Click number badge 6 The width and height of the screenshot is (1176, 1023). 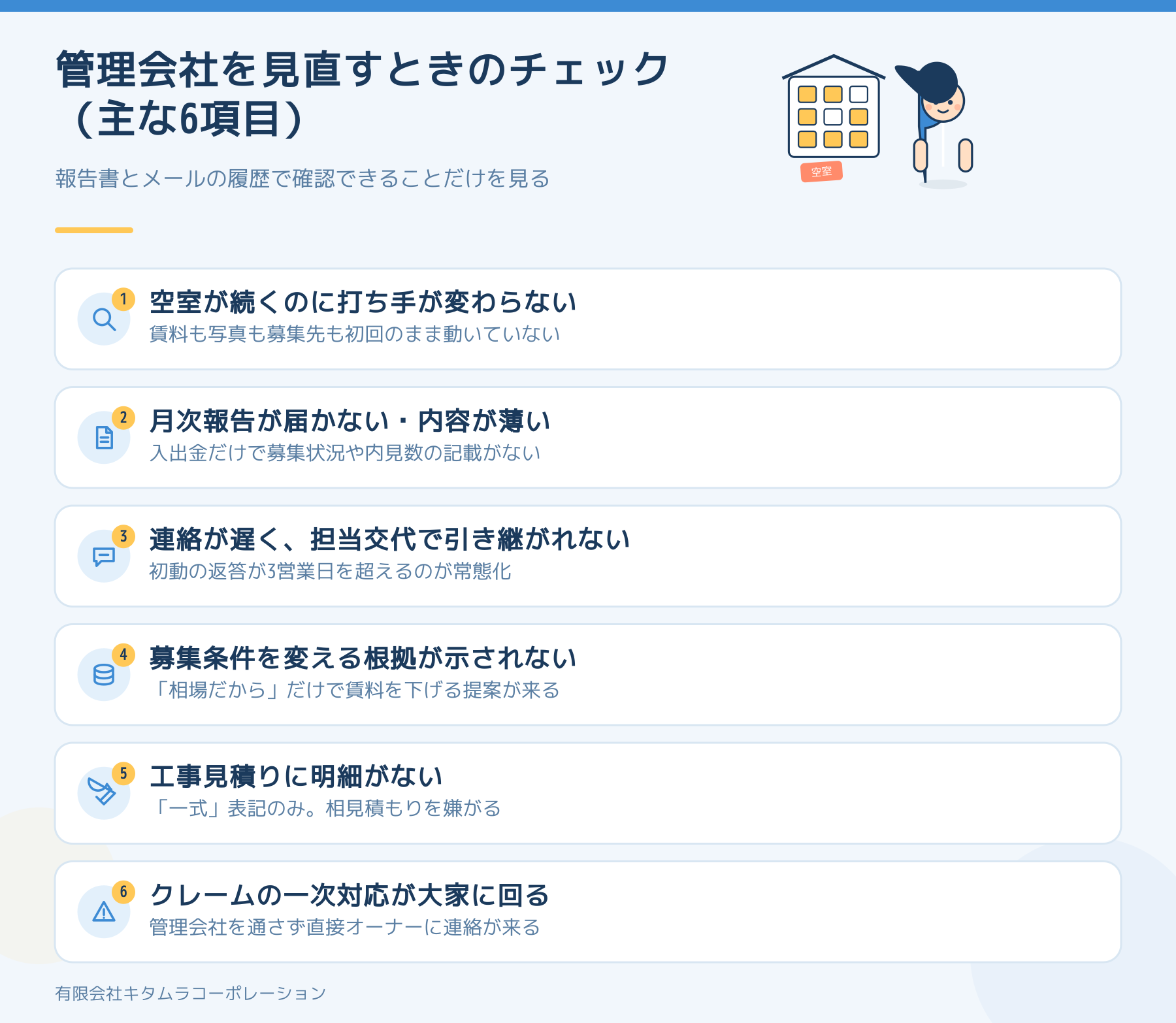(x=123, y=892)
